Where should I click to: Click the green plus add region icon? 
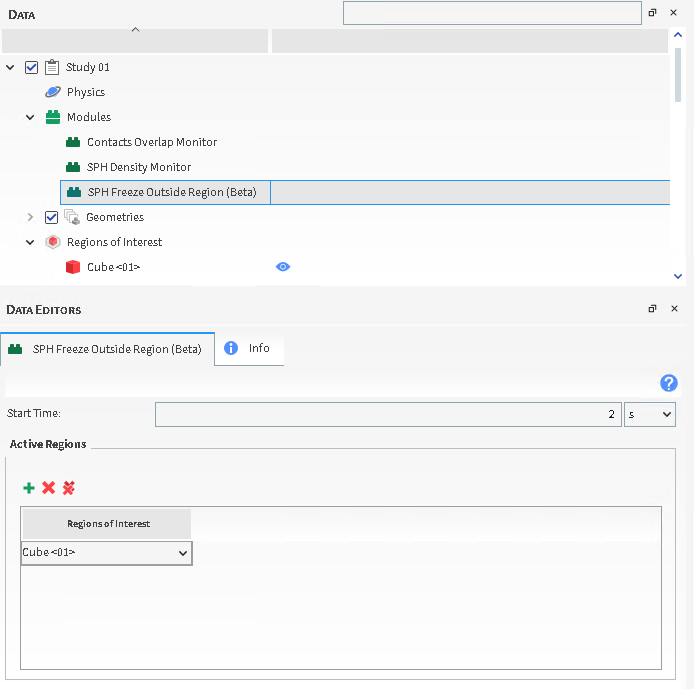tap(29, 488)
